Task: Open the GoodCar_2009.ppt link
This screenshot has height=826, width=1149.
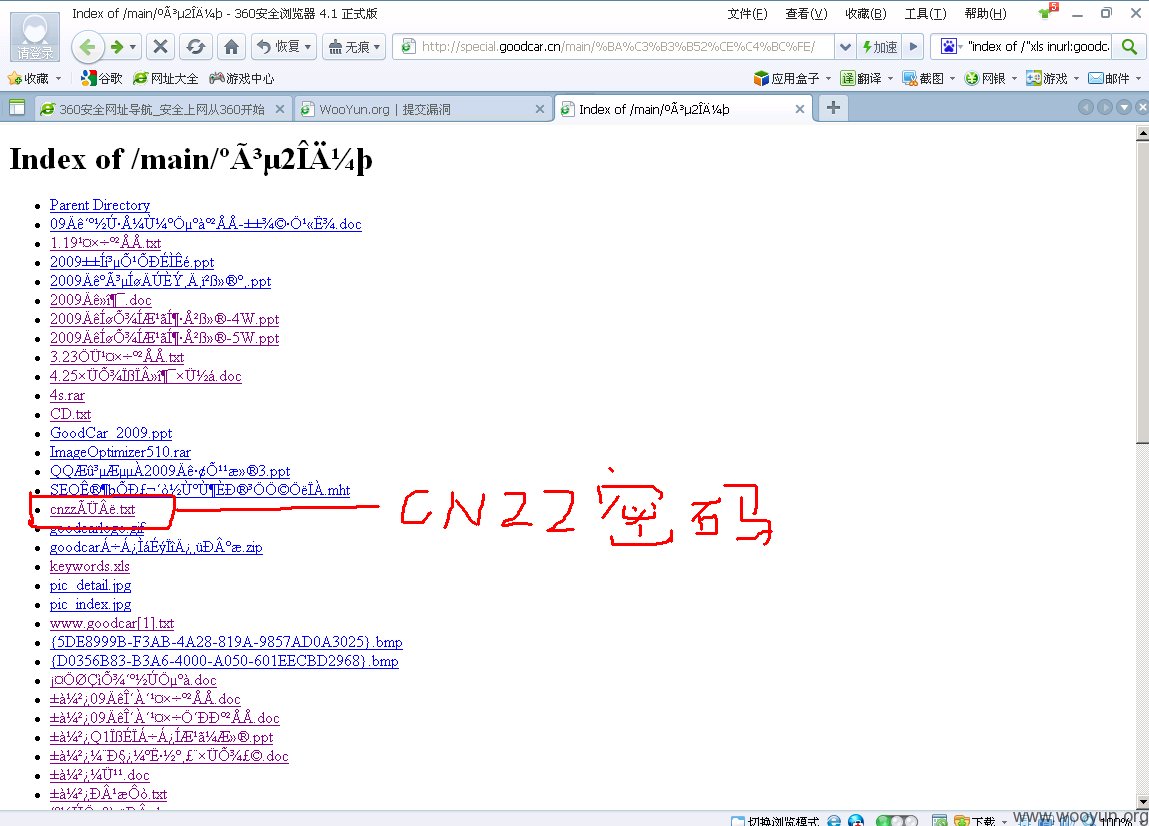Action: pos(111,434)
